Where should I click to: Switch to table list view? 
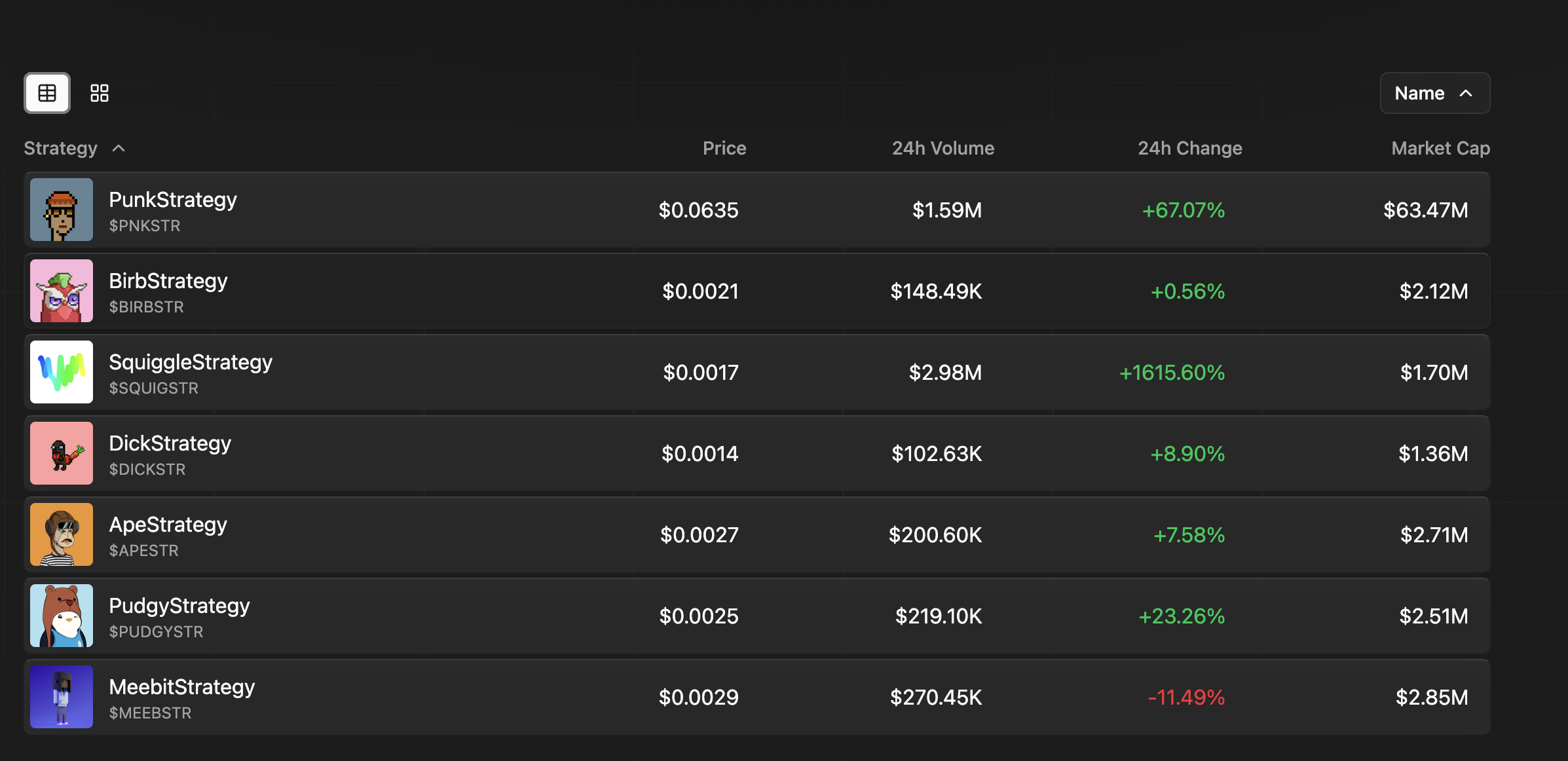[47, 93]
